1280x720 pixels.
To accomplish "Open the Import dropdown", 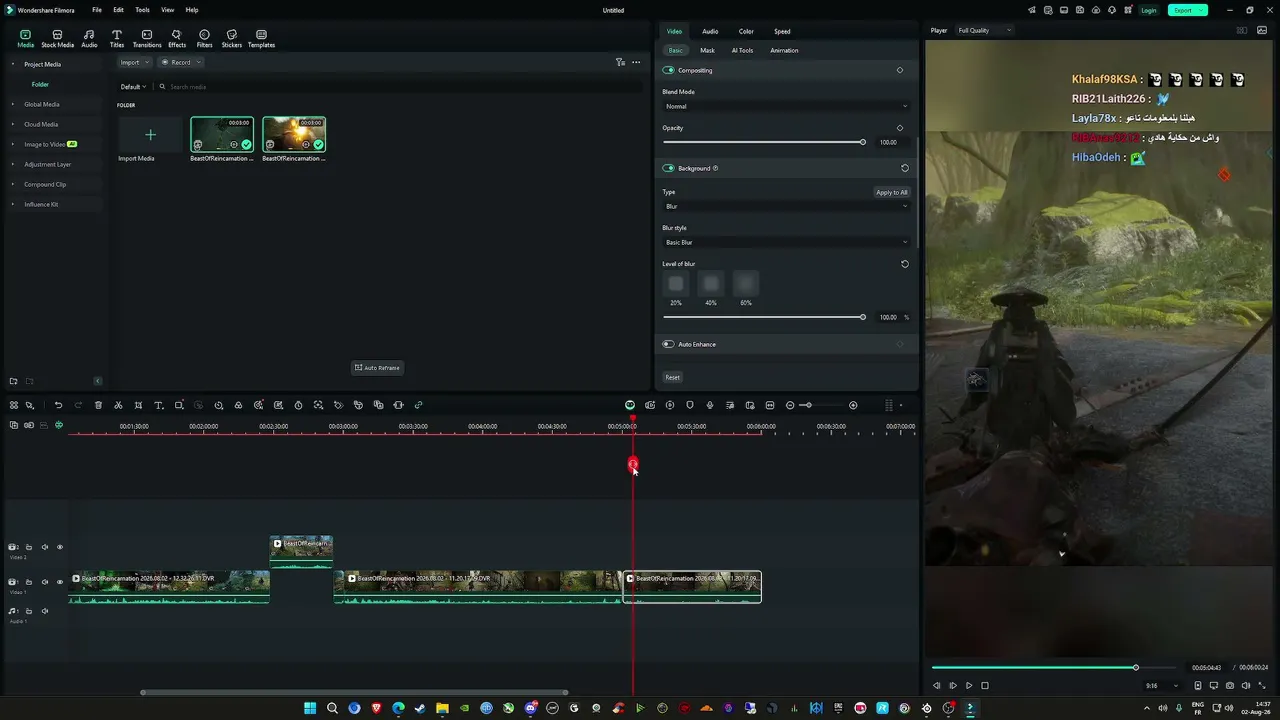I will [x=133, y=62].
